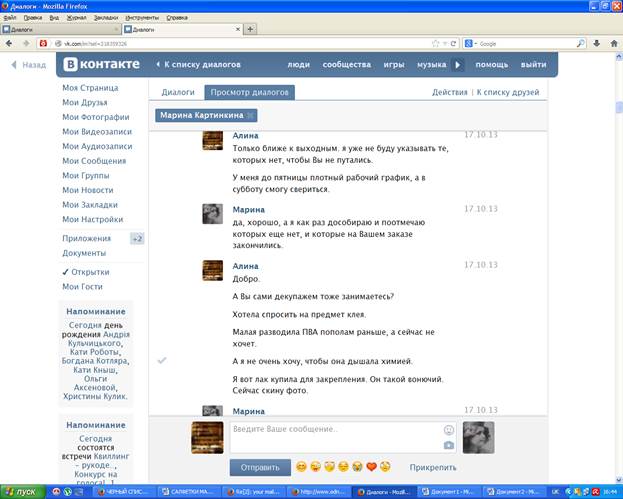Click the camera attach photo icon
This screenshot has height=499, width=623.
[449, 445]
